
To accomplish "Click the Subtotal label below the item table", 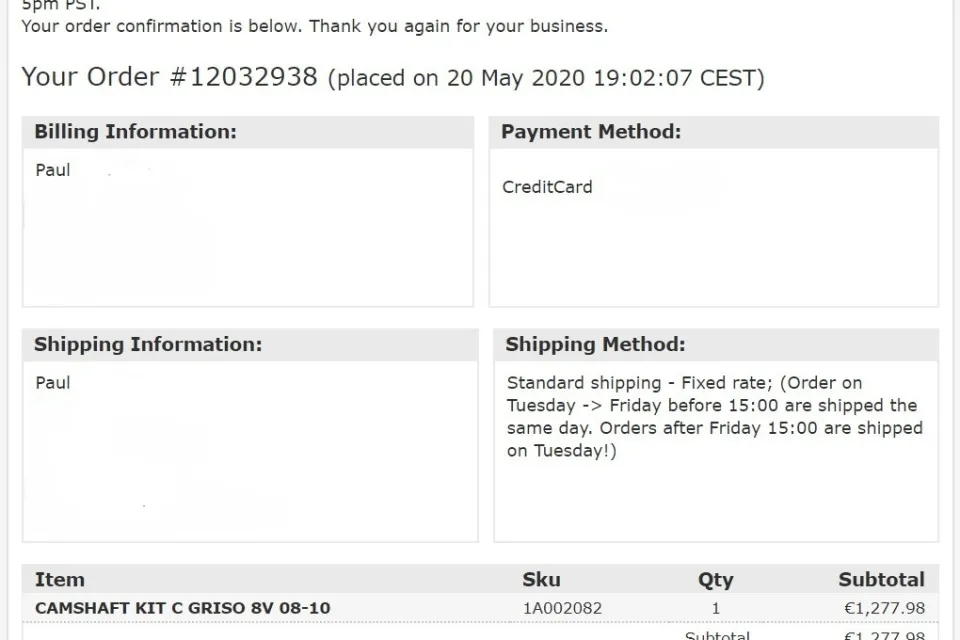I will pyautogui.click(x=717, y=635).
